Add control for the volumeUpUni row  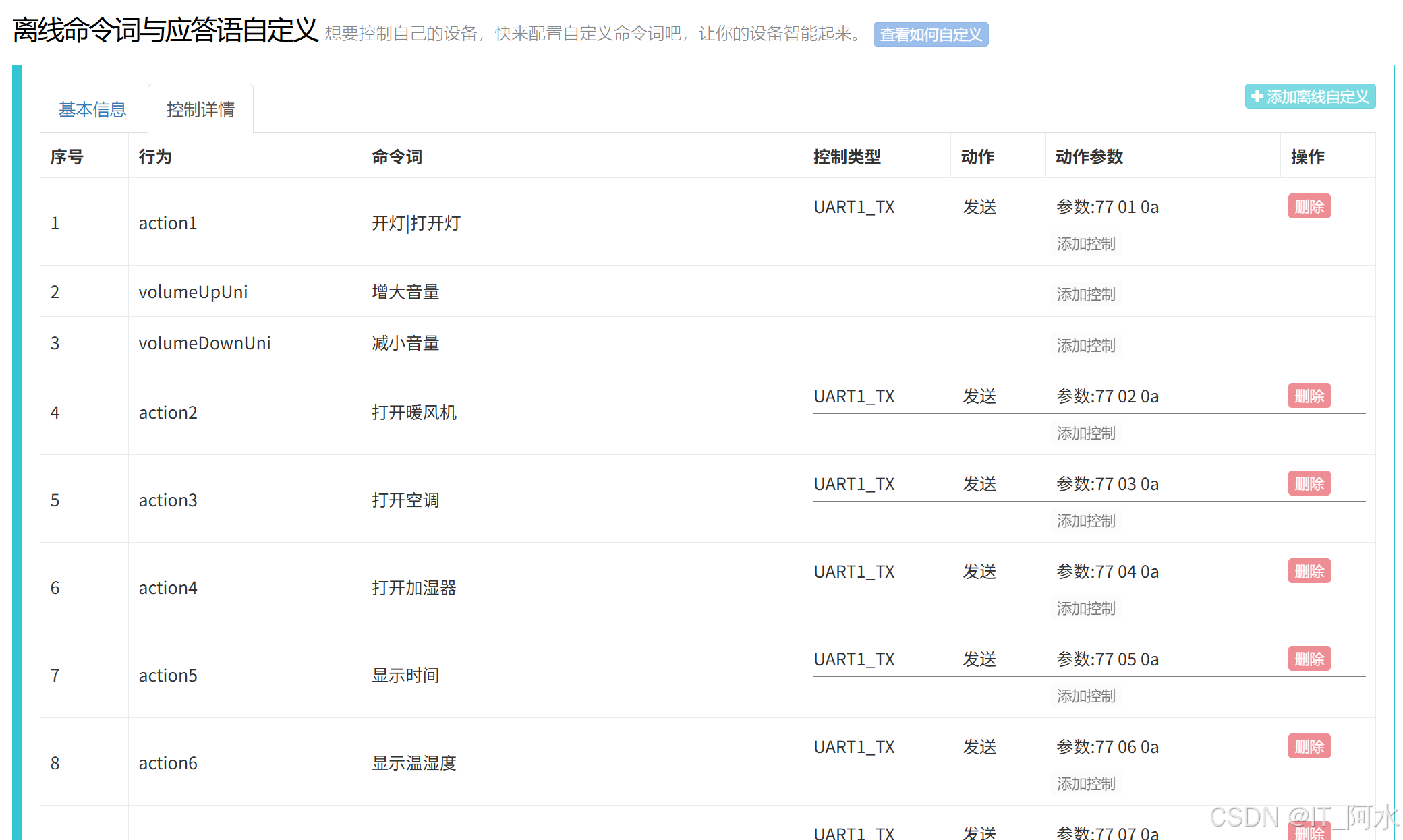pos(1085,294)
